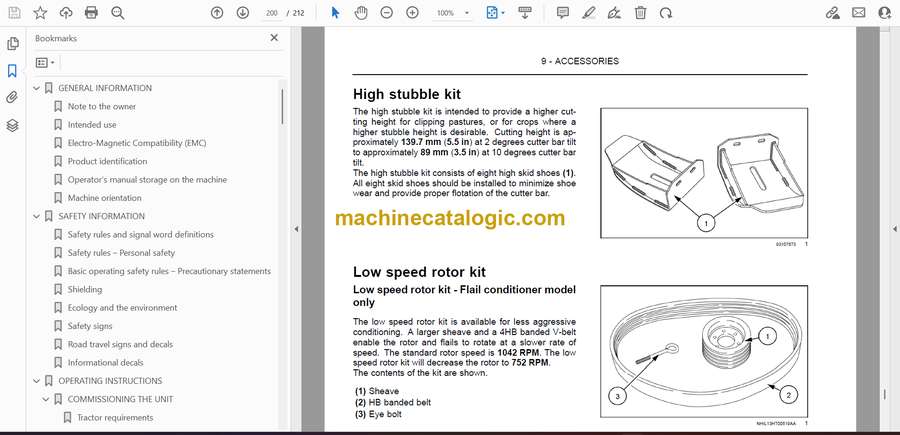Select the Informational decals bookmark

point(106,363)
